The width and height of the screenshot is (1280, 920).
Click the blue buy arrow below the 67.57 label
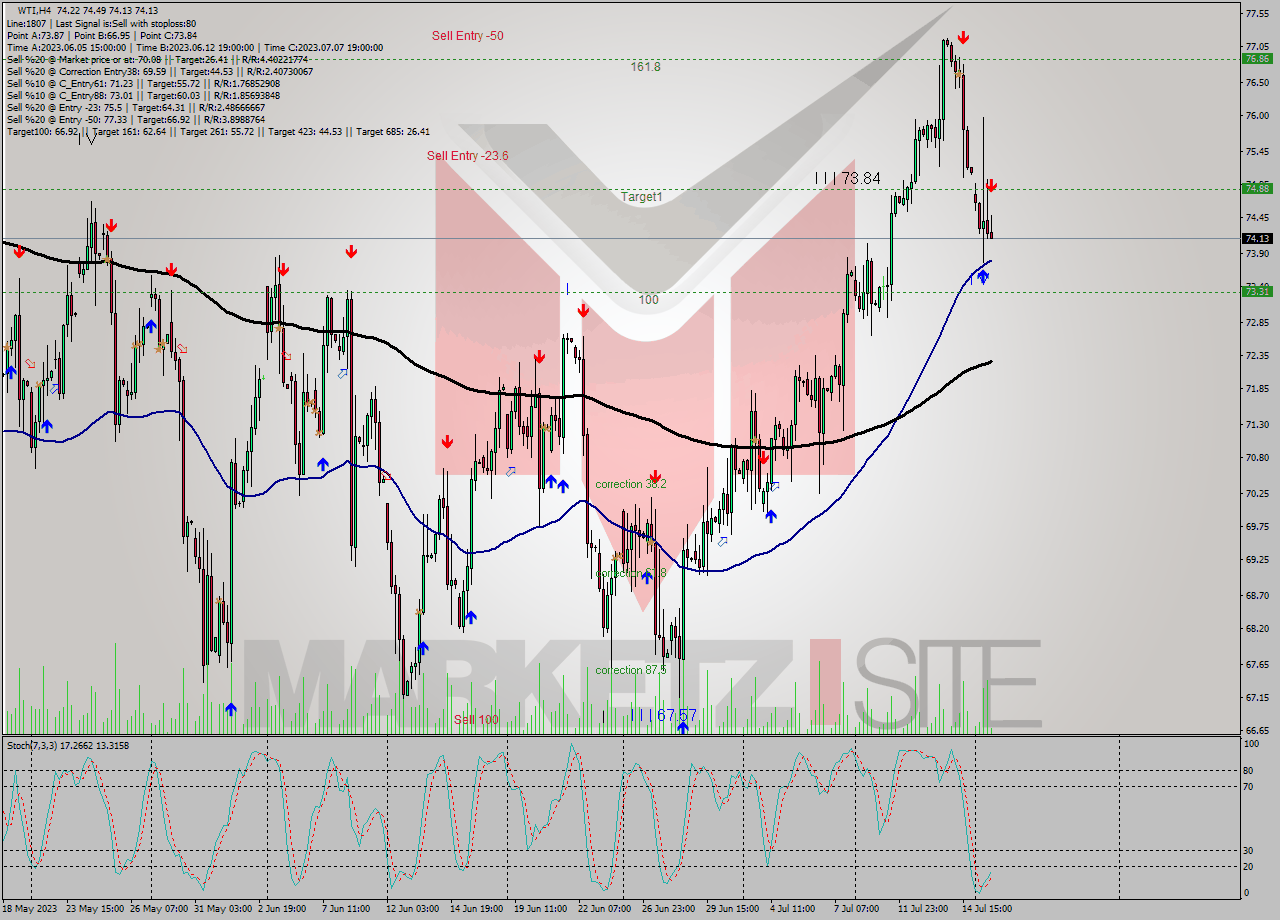coord(682,727)
